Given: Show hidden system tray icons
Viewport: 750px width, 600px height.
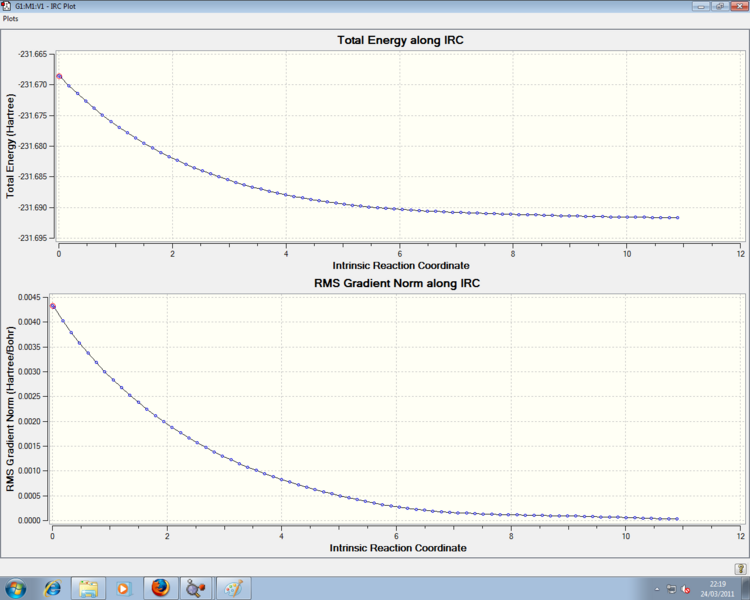Looking at the screenshot, I should tap(657, 589).
